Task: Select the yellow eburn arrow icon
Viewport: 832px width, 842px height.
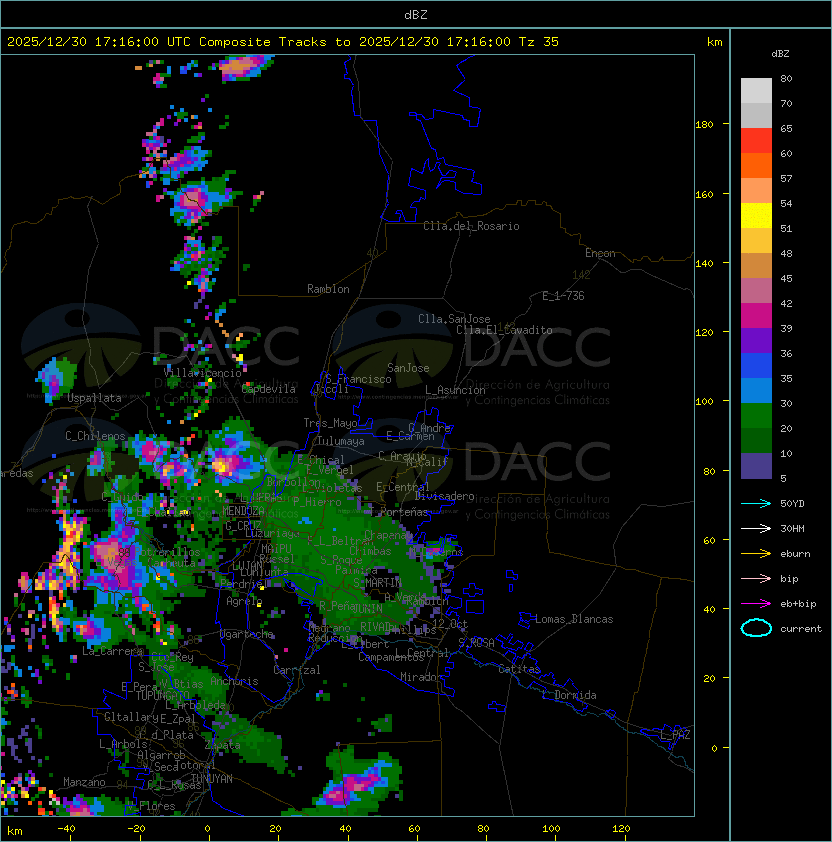Action: pyautogui.click(x=756, y=554)
